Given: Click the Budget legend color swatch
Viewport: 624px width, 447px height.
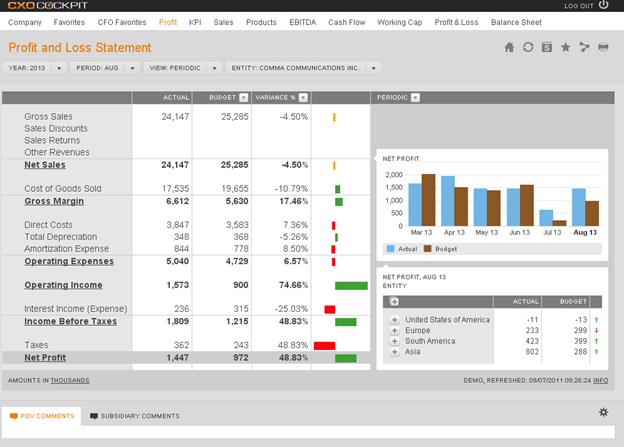Looking at the screenshot, I should [427, 249].
